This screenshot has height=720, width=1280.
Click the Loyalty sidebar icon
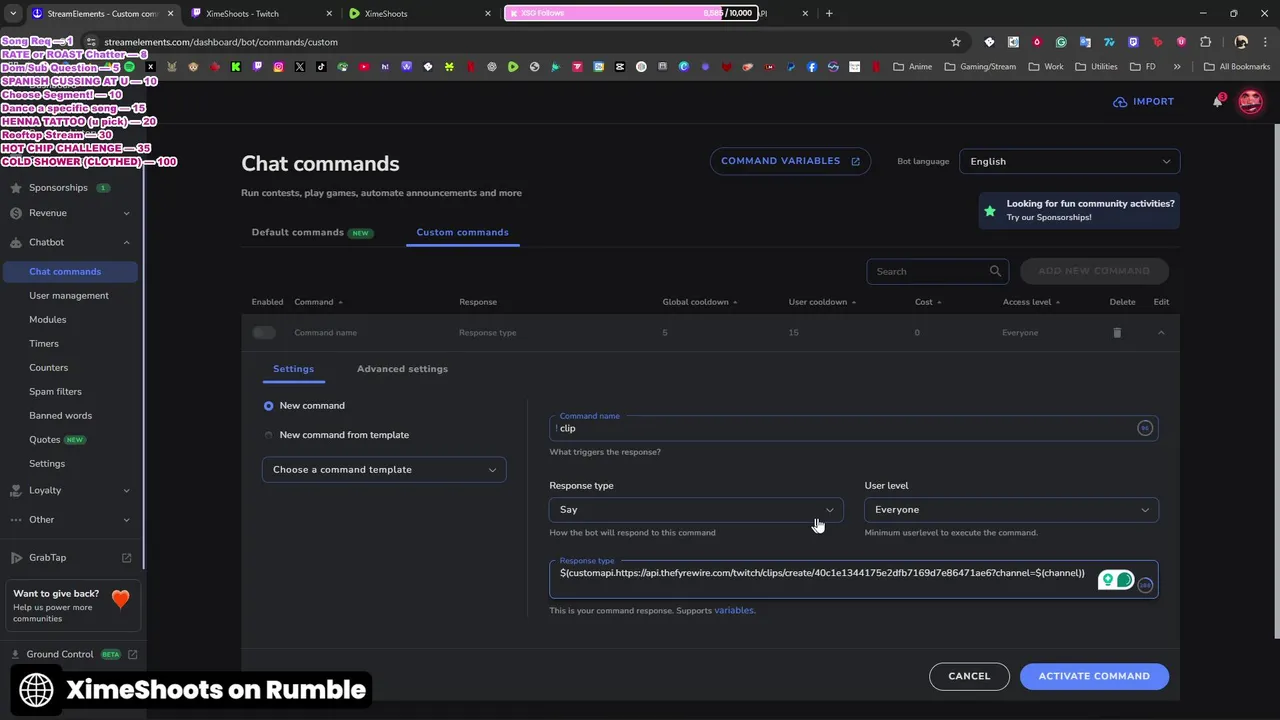[x=16, y=490]
